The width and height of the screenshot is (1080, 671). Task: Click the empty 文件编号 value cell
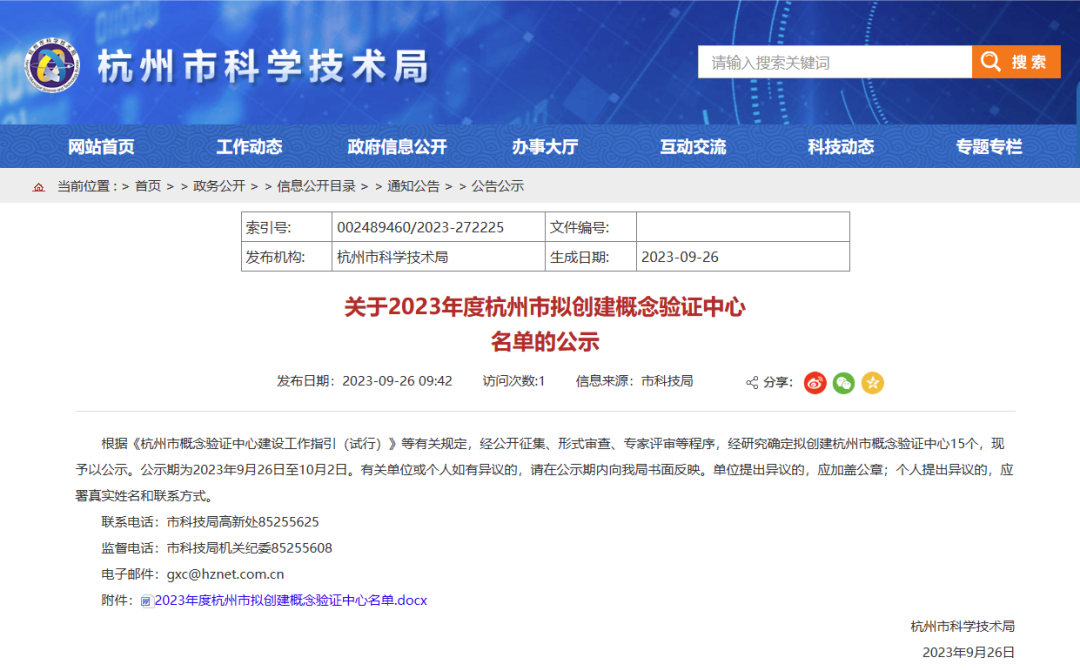pyautogui.click(x=742, y=227)
